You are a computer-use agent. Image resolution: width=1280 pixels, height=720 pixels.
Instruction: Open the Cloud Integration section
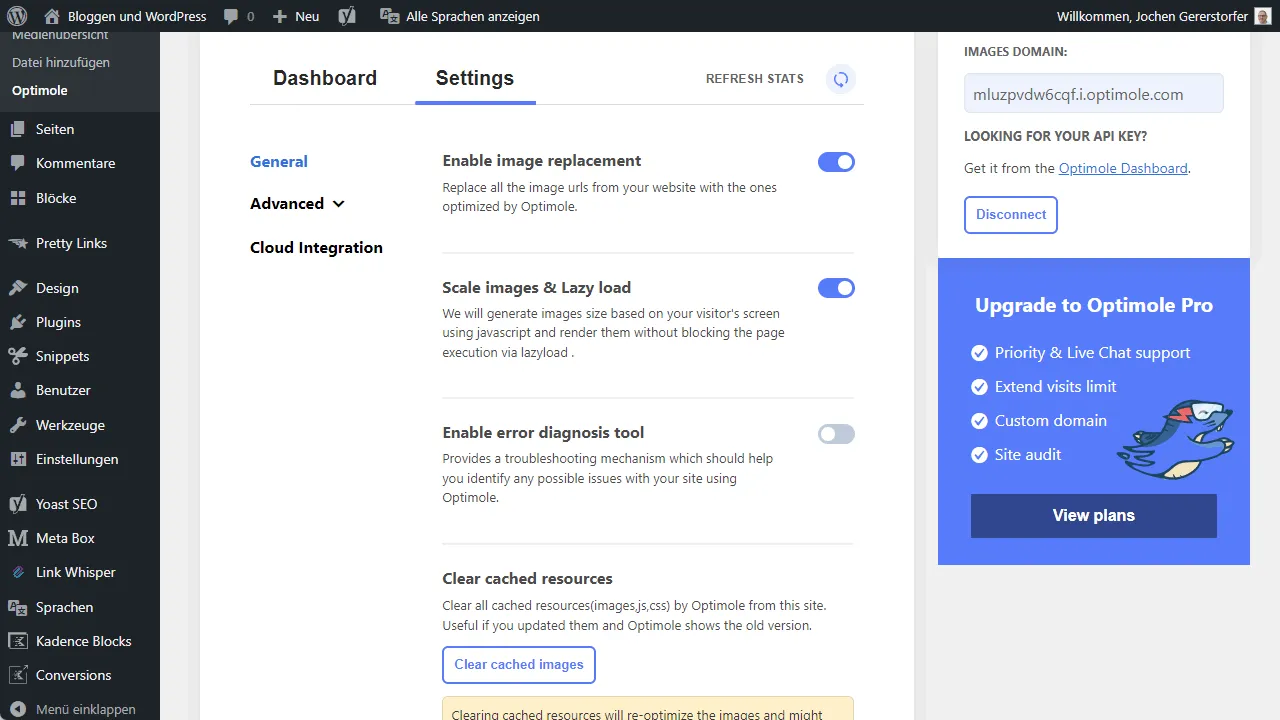point(316,247)
